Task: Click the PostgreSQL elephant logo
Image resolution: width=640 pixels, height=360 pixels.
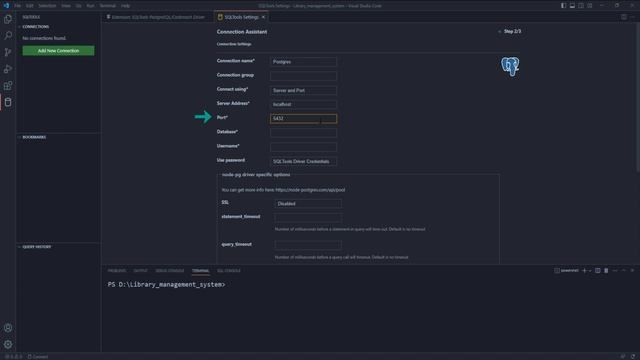Action: [510, 66]
